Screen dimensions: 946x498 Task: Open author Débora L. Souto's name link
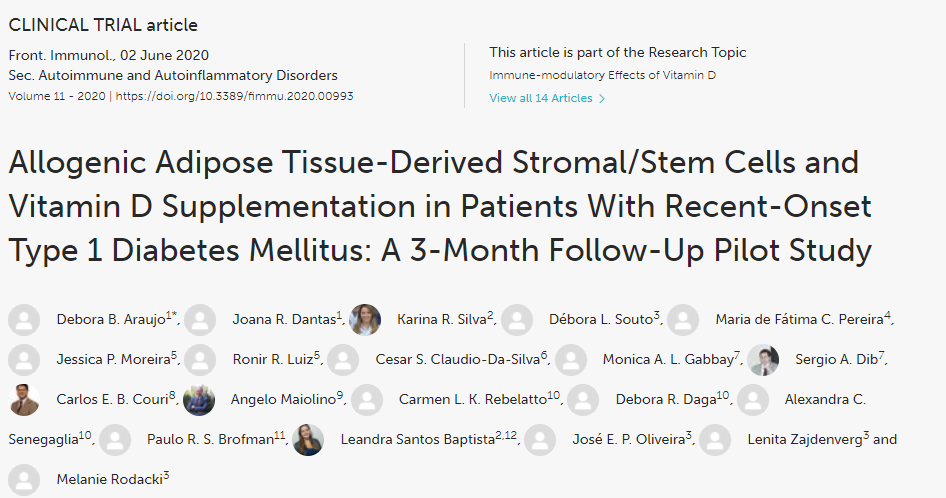click(602, 320)
